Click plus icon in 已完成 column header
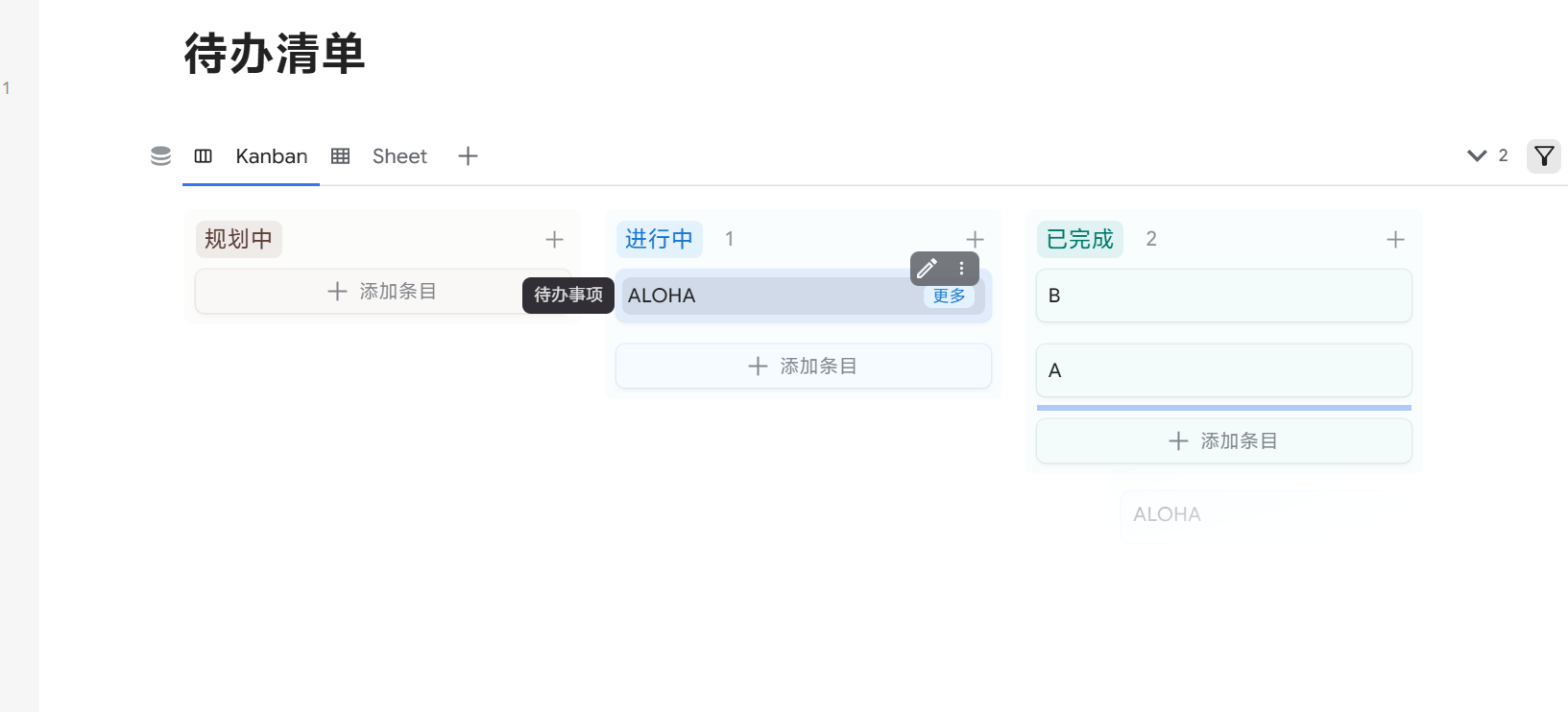This screenshot has height=712, width=1568. pyautogui.click(x=1395, y=240)
